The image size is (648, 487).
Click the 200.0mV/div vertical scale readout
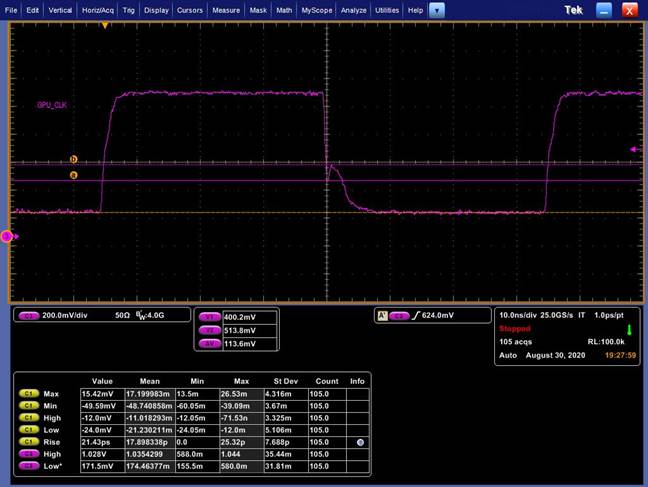[65, 315]
